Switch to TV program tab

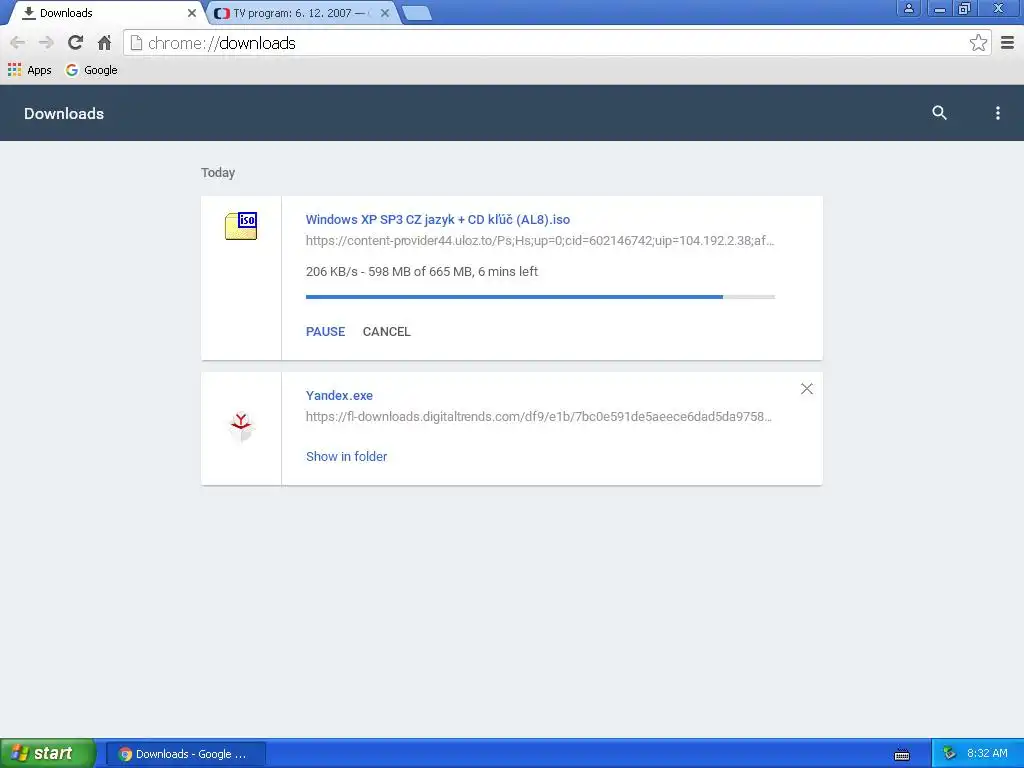[x=299, y=13]
